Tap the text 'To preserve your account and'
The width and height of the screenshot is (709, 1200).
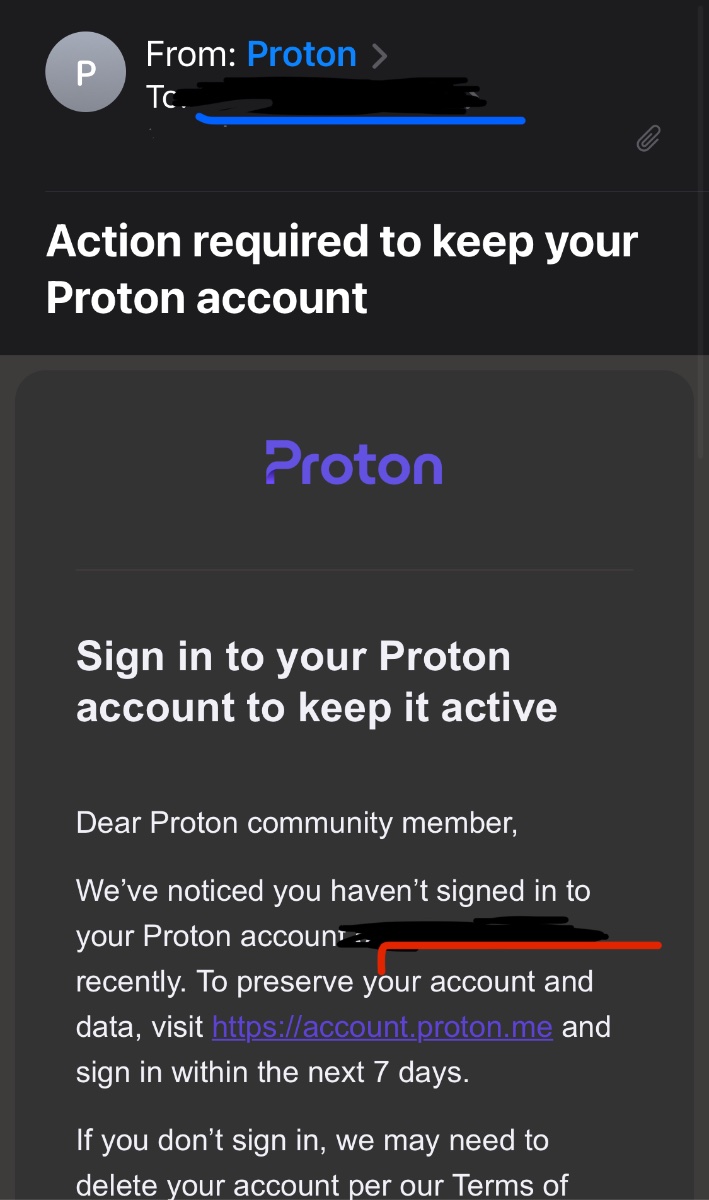pos(393,981)
